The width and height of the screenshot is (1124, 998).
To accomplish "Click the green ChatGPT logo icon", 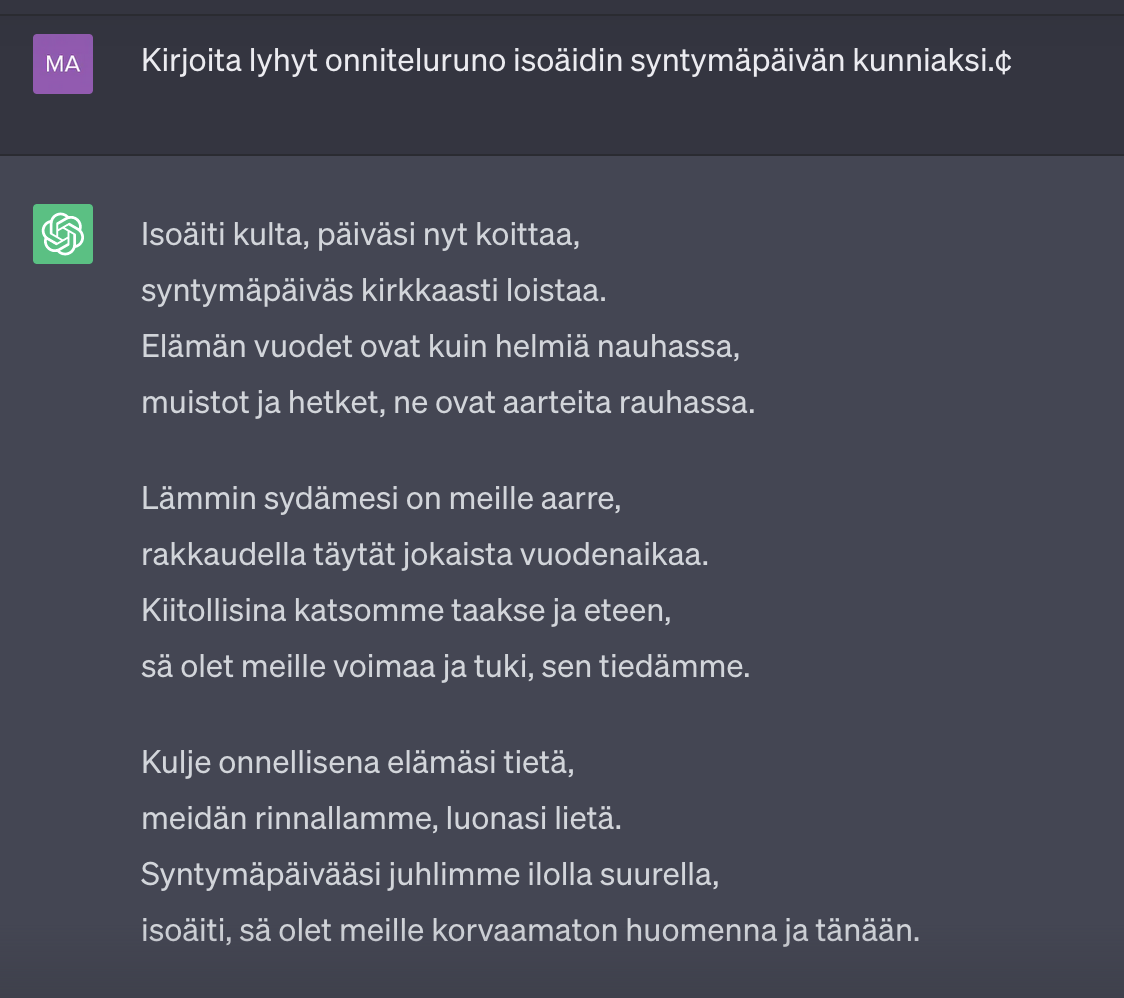I will coord(63,234).
